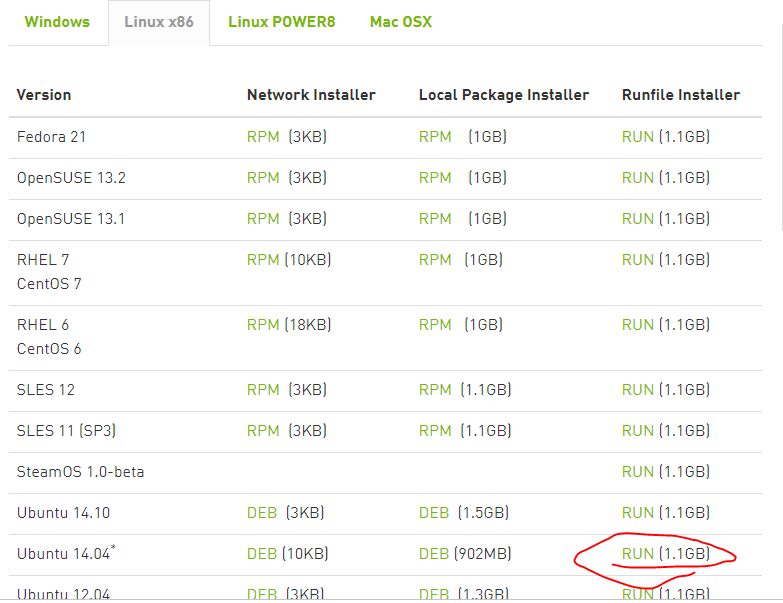Click the Fedora 21 version name
The image size is (783, 603).
(51, 137)
